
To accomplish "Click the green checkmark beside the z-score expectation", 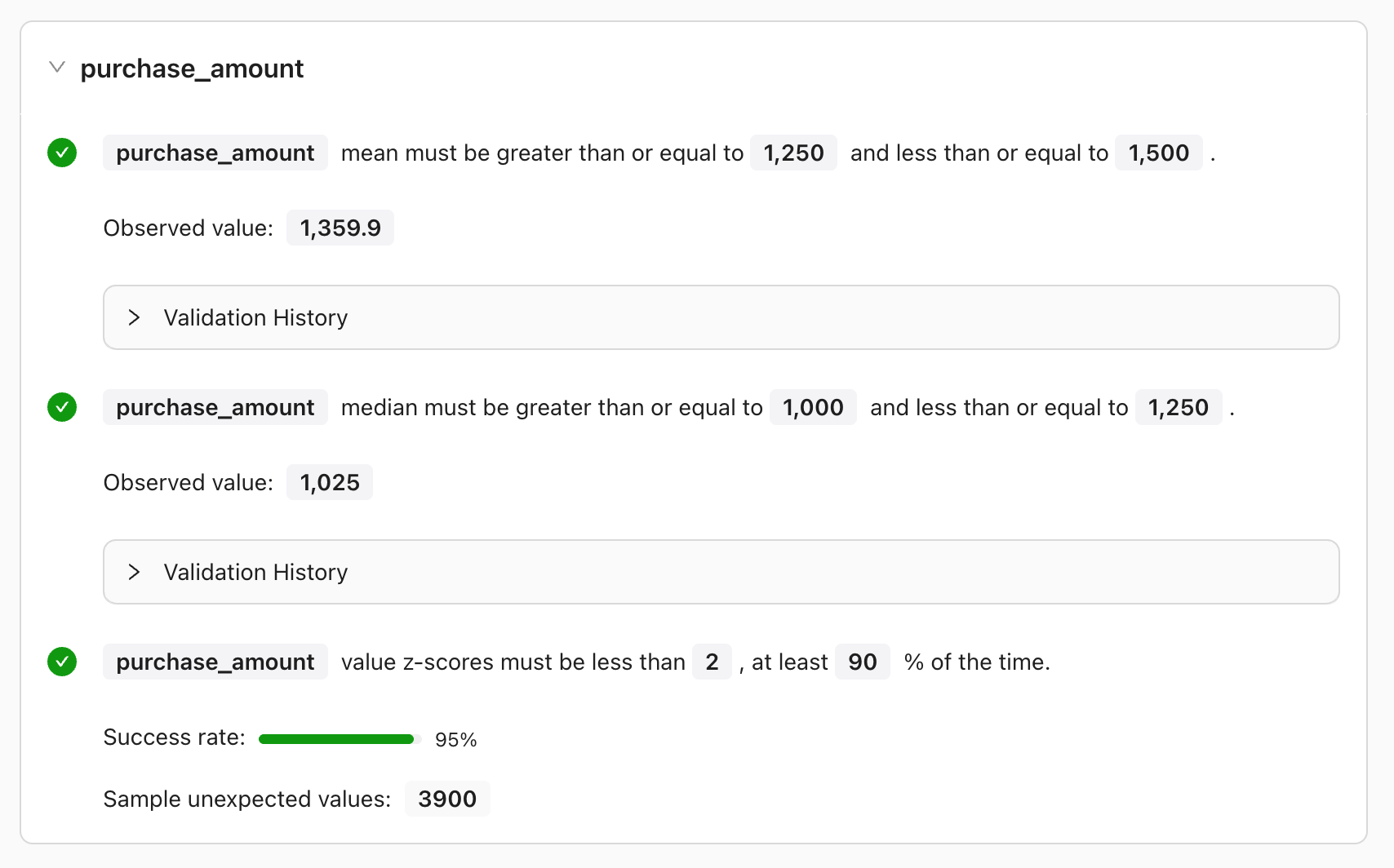I will [62, 662].
